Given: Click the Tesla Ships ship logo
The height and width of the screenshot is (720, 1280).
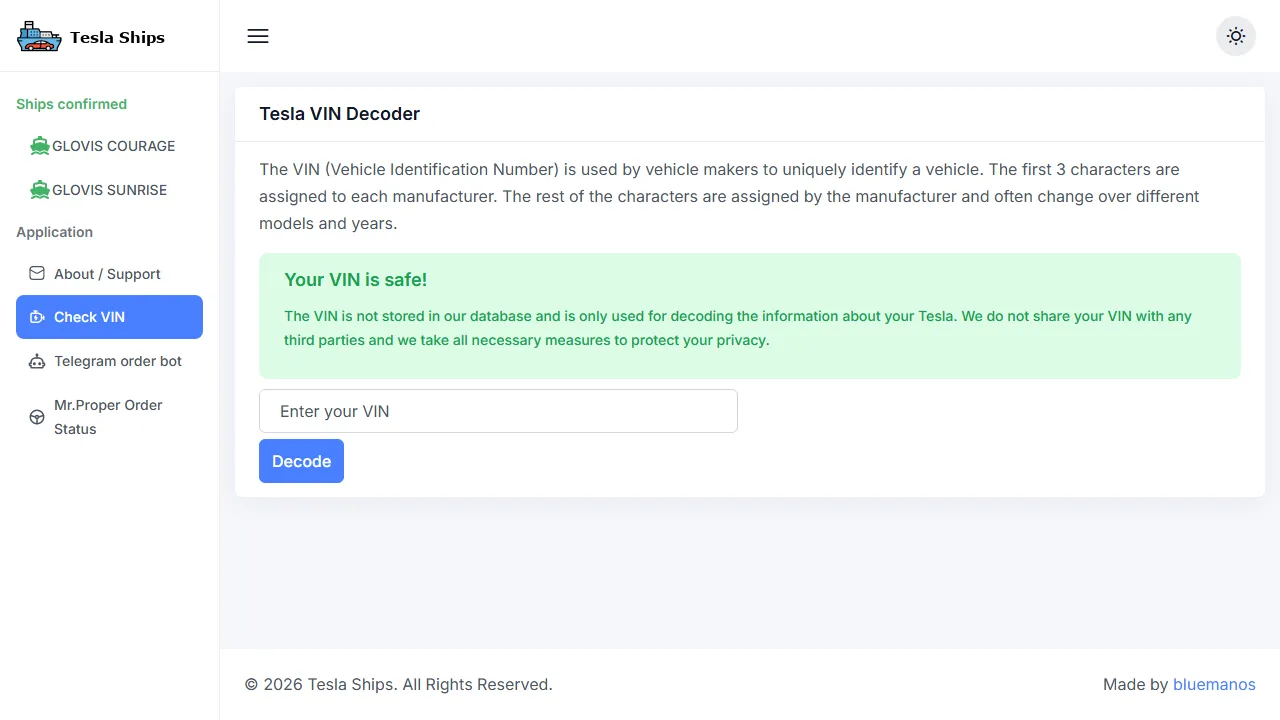Looking at the screenshot, I should 39,37.
